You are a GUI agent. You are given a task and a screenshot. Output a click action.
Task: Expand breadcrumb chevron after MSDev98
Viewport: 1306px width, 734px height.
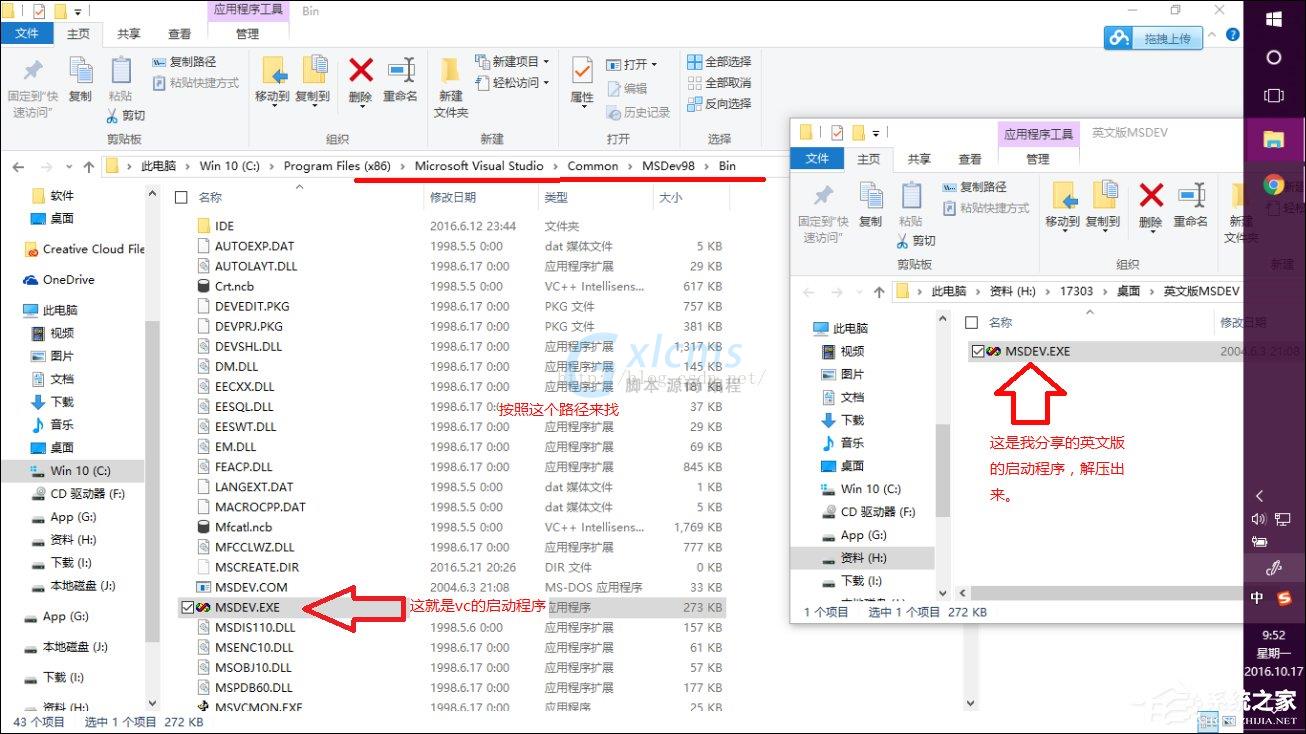pos(707,166)
